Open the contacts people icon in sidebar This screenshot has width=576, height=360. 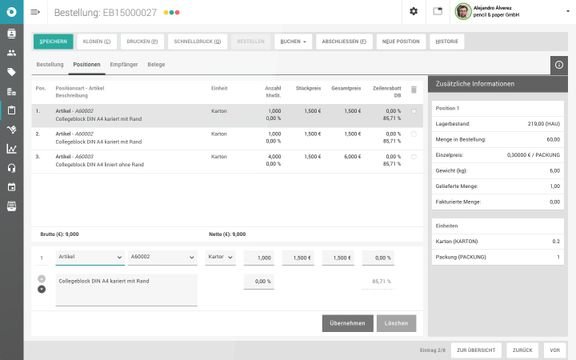point(11,53)
